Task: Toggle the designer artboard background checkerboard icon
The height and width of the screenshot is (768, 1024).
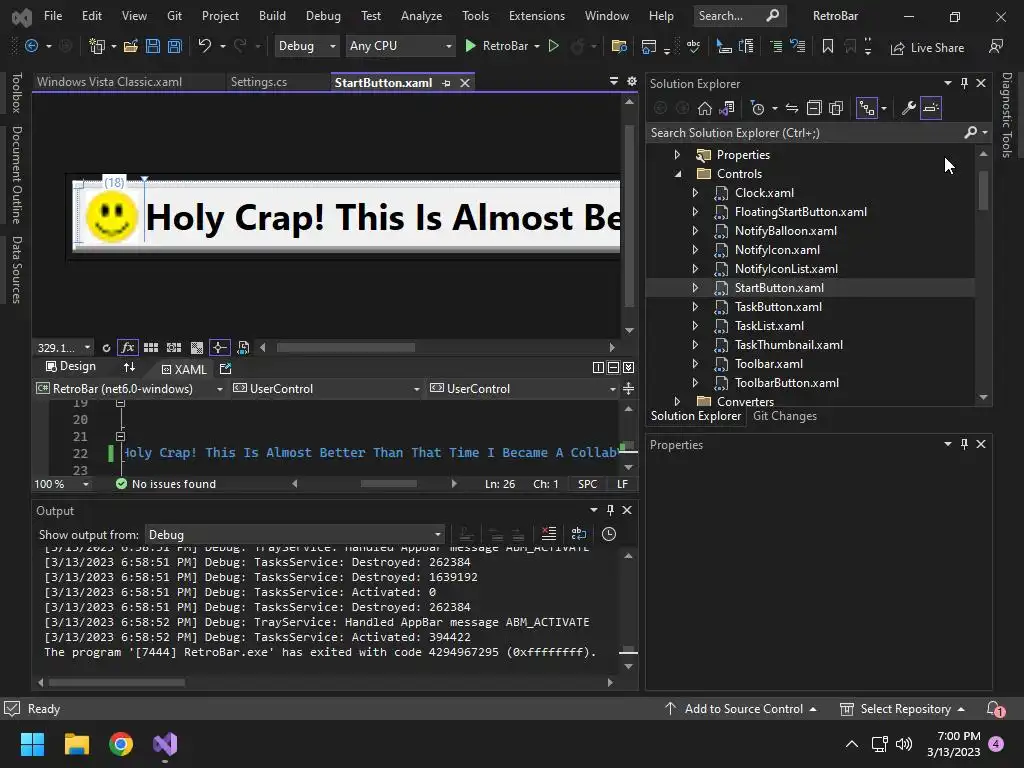Action: tap(197, 347)
